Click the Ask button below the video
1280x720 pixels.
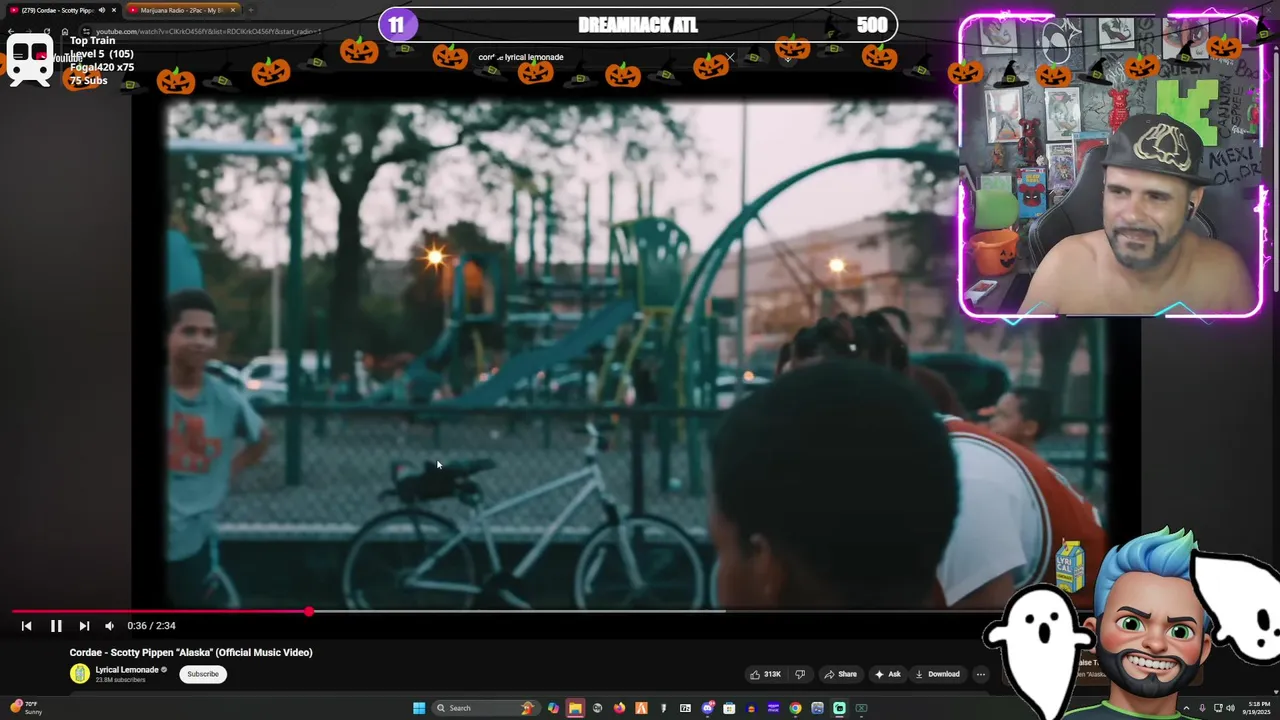click(x=887, y=674)
